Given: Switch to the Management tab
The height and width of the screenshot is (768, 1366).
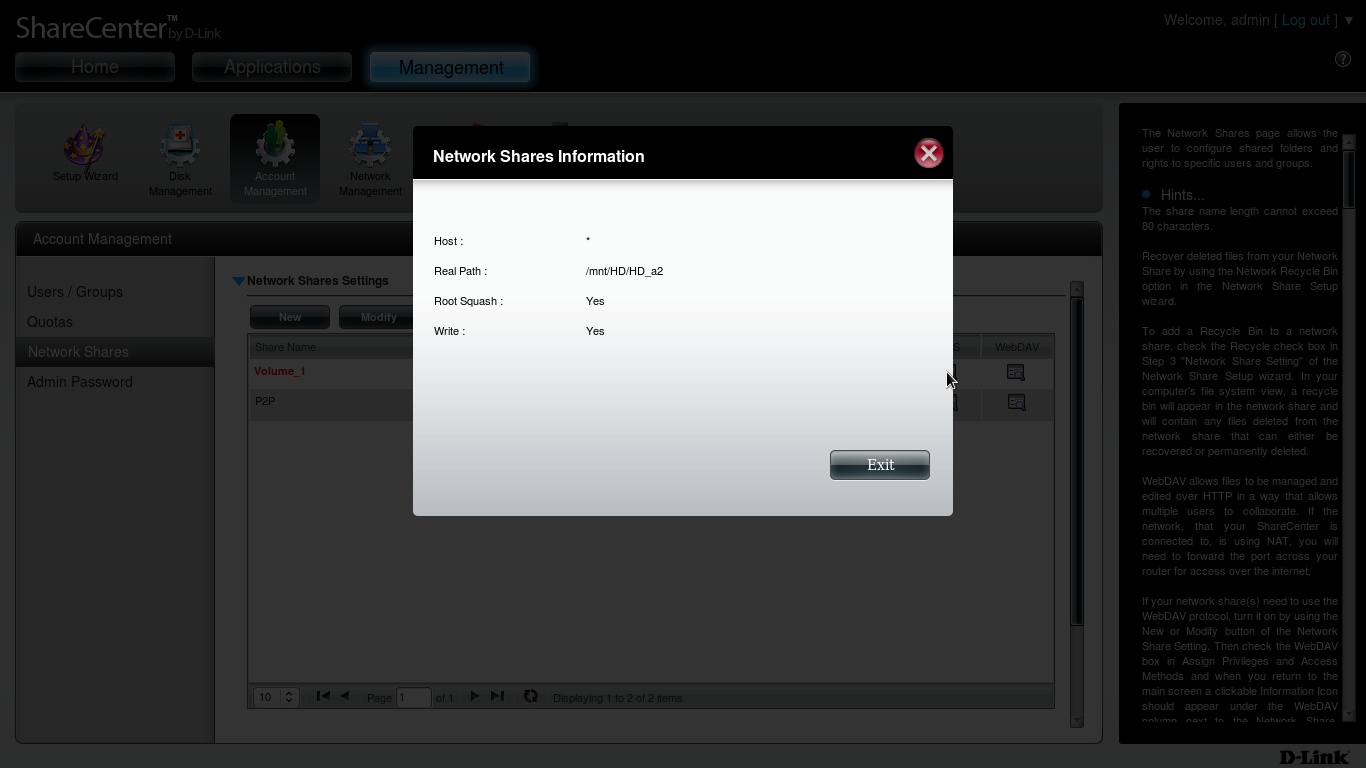Looking at the screenshot, I should click(450, 67).
